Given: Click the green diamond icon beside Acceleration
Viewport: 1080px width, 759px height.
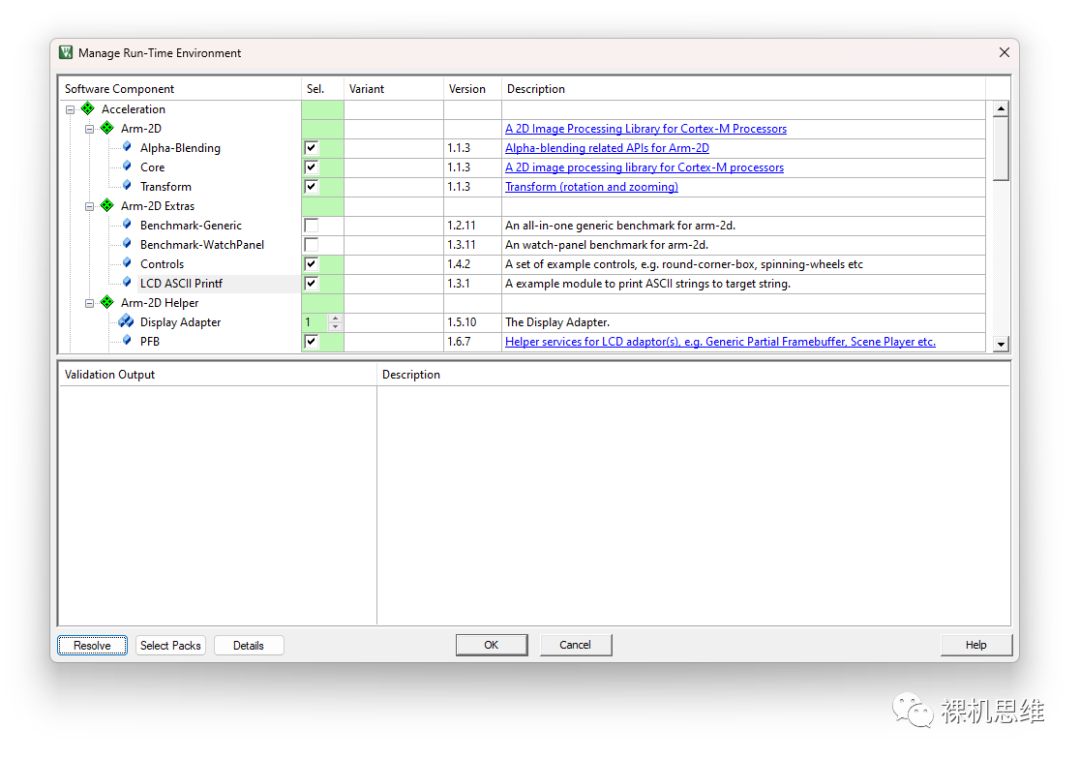Looking at the screenshot, I should 87,109.
